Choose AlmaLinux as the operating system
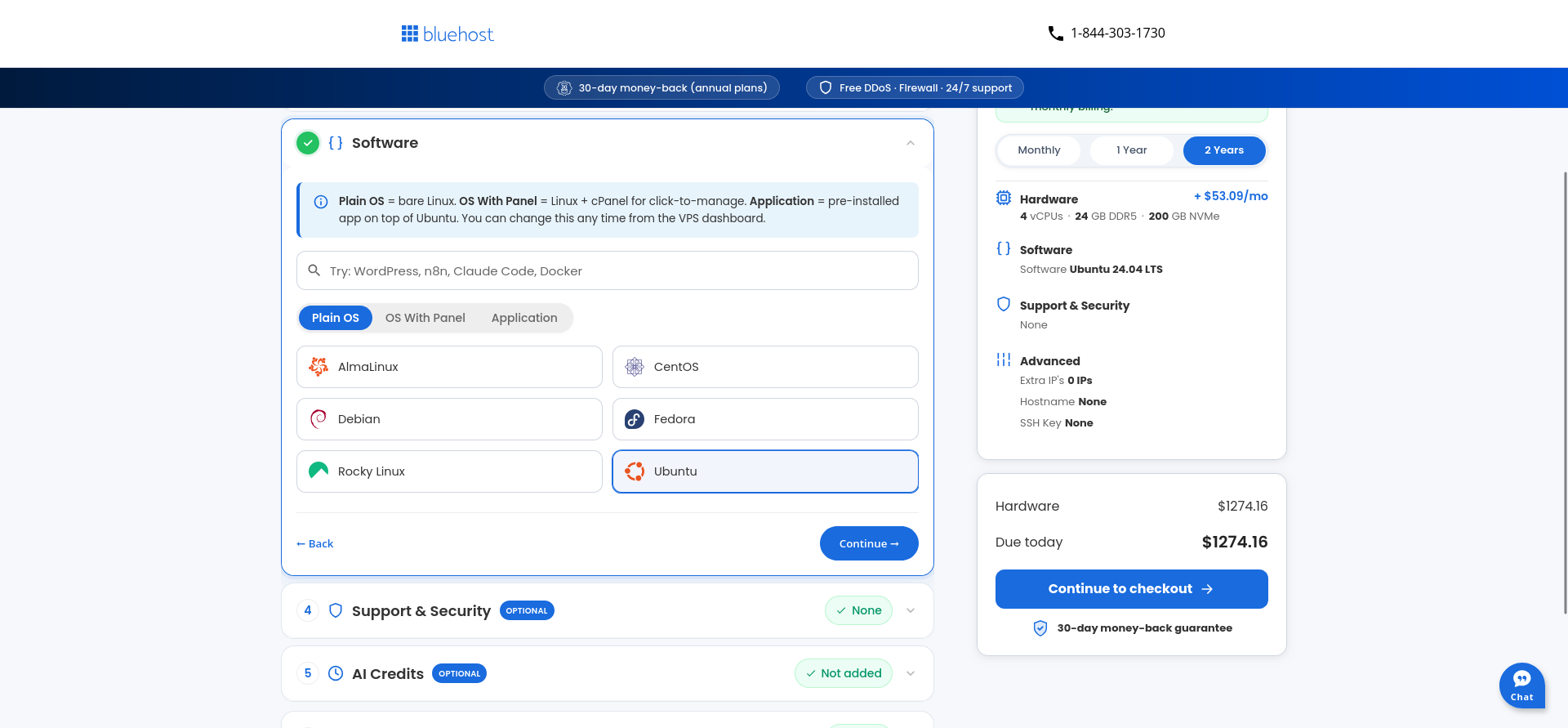 449,367
